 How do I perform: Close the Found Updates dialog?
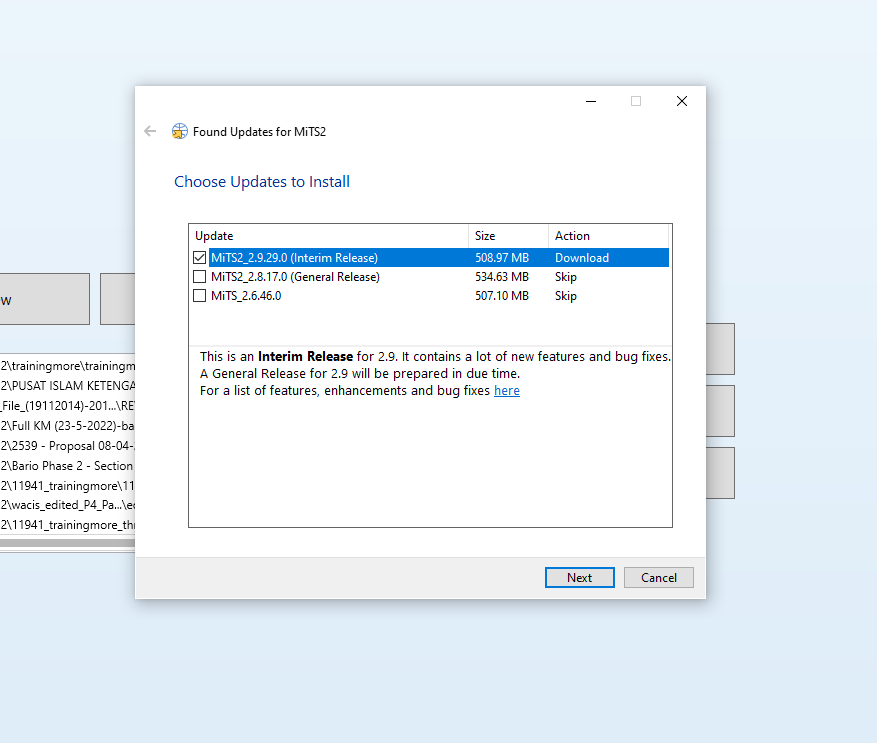pos(682,101)
